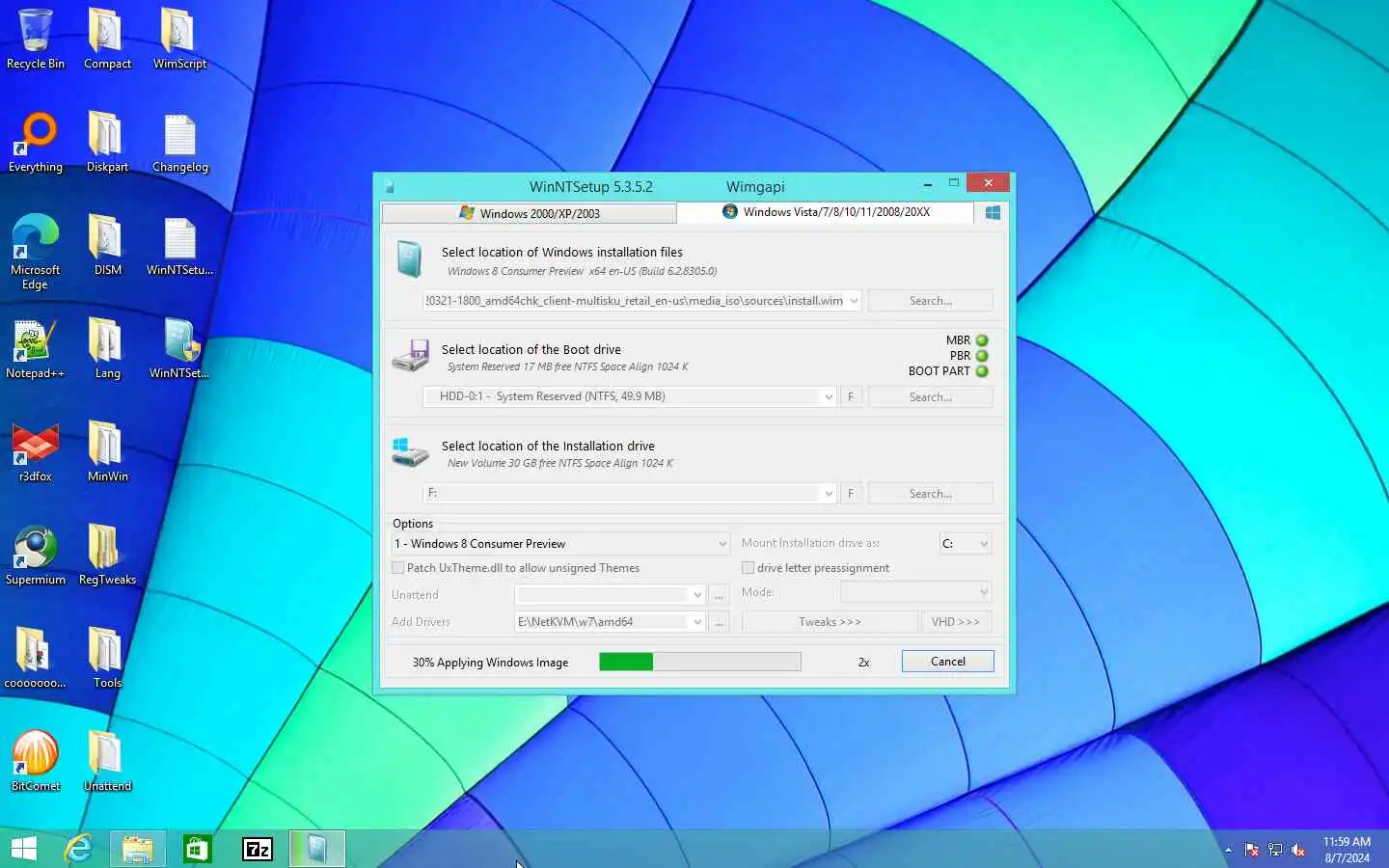The height and width of the screenshot is (868, 1389).
Task: Open the WimScript folder icon
Action: (x=179, y=39)
